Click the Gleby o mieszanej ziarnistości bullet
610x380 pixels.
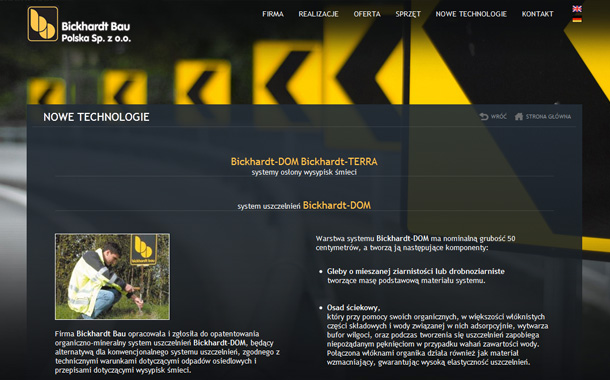click(415, 271)
